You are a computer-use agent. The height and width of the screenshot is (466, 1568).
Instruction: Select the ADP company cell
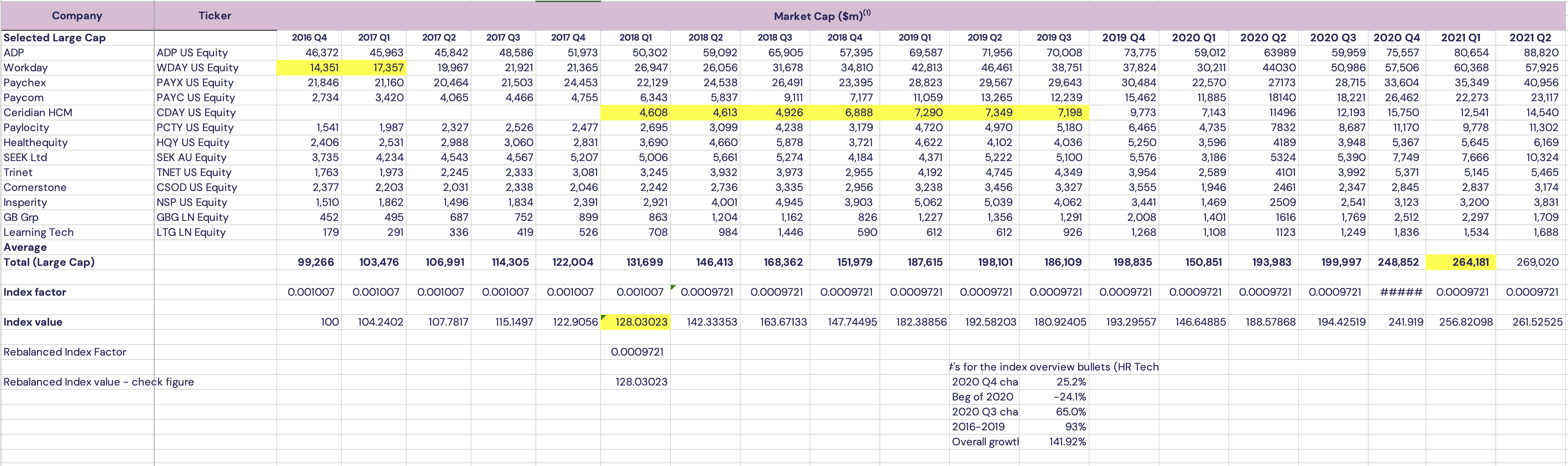[77, 53]
